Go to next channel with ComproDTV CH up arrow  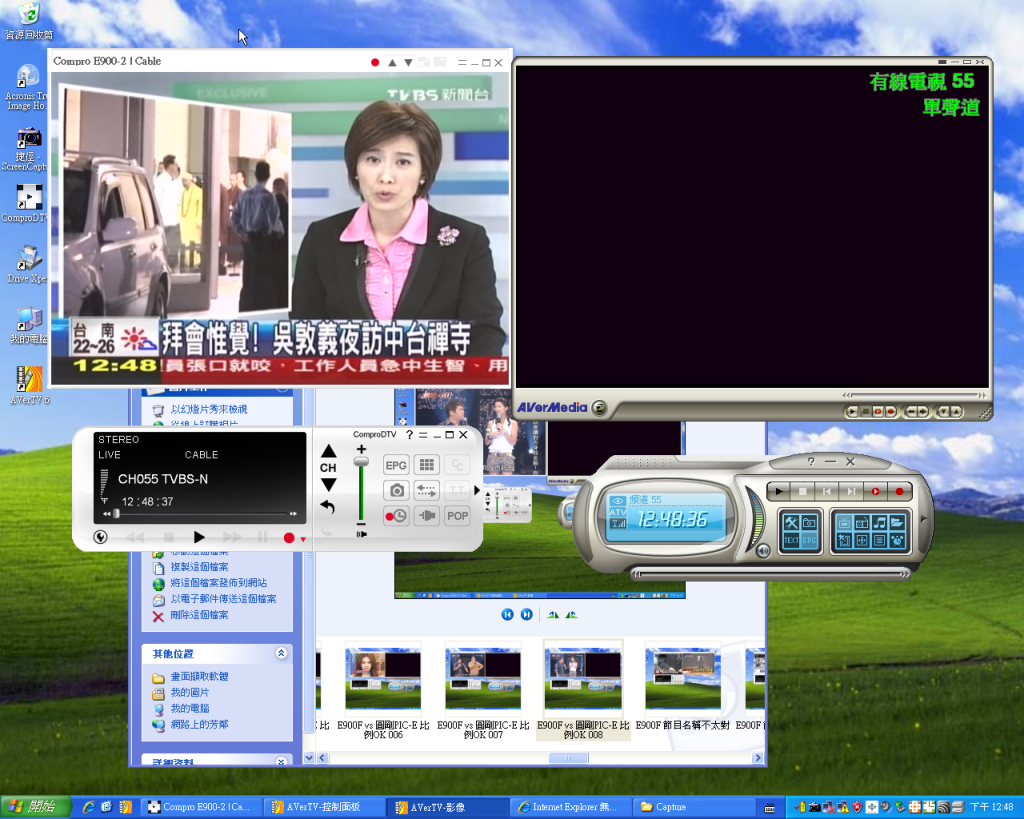[328, 451]
